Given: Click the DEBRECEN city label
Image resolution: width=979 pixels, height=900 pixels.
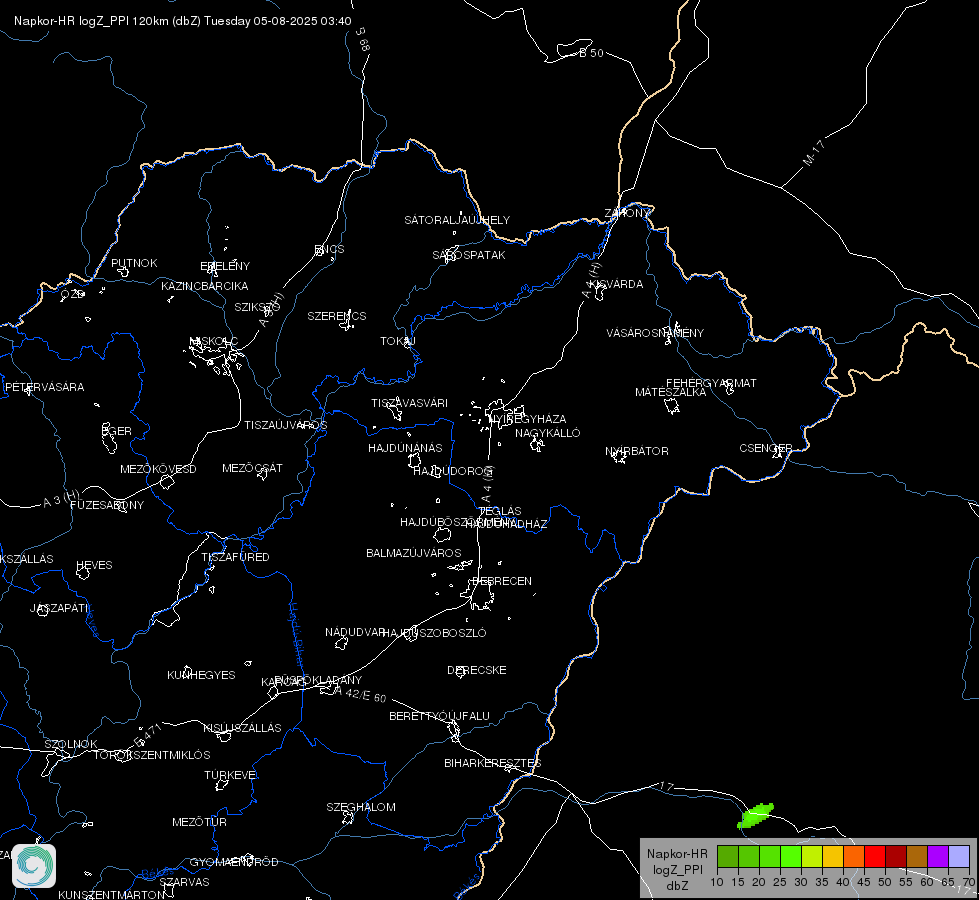Looking at the screenshot, I should pos(502,581).
